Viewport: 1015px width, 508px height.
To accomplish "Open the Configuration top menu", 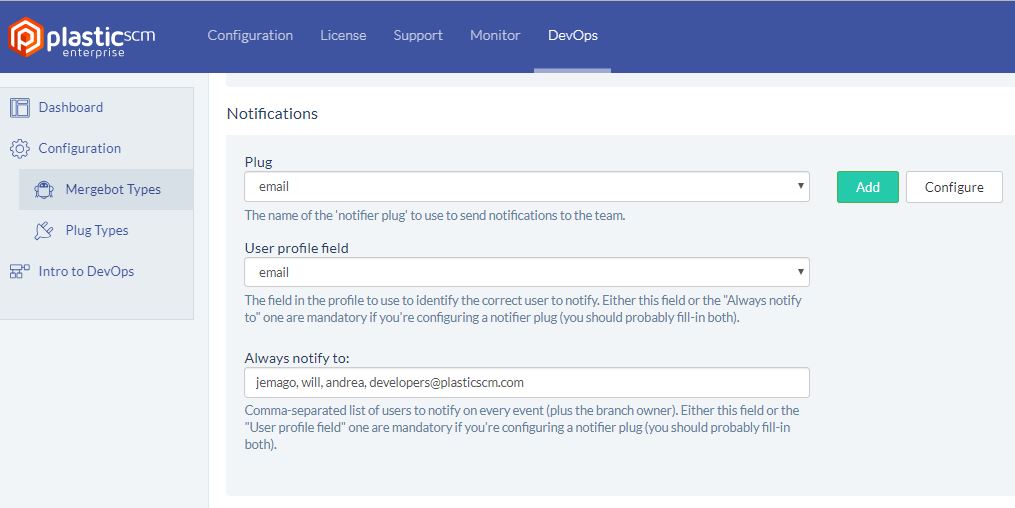I will tap(250, 36).
